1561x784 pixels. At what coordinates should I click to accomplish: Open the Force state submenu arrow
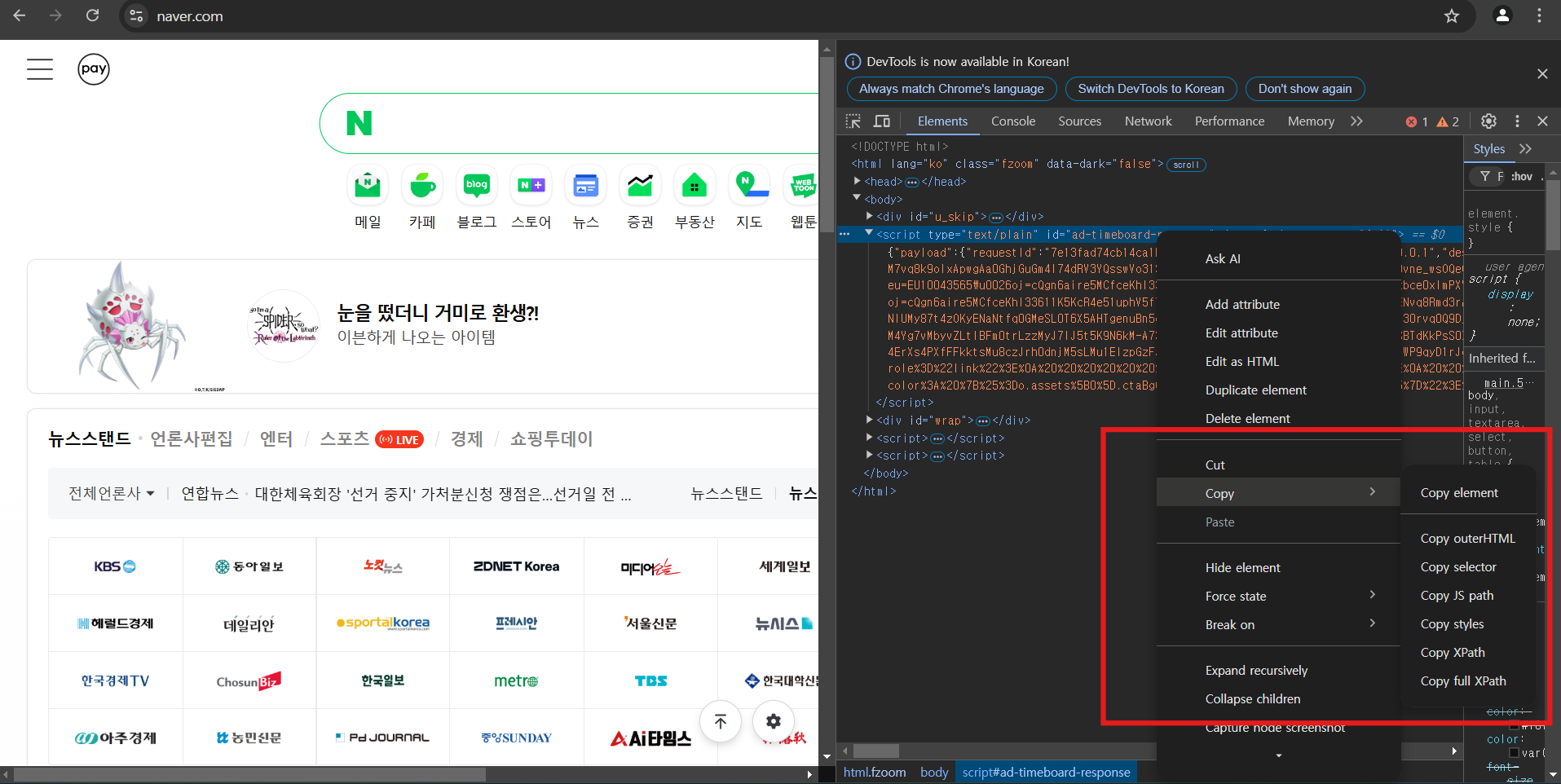tap(1373, 595)
